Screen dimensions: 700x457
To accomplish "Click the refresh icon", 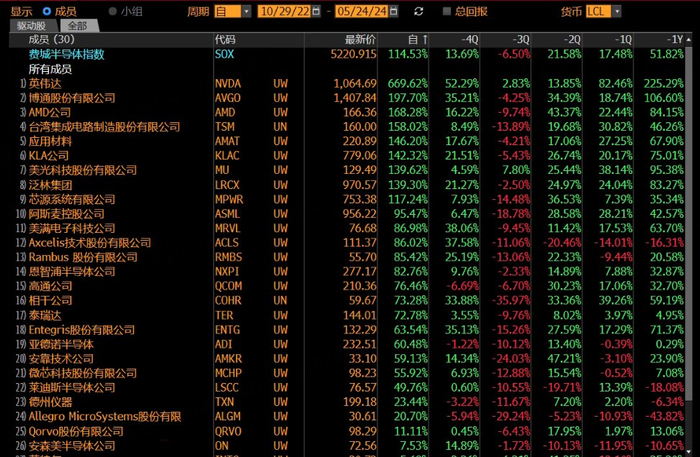I will (418, 11).
